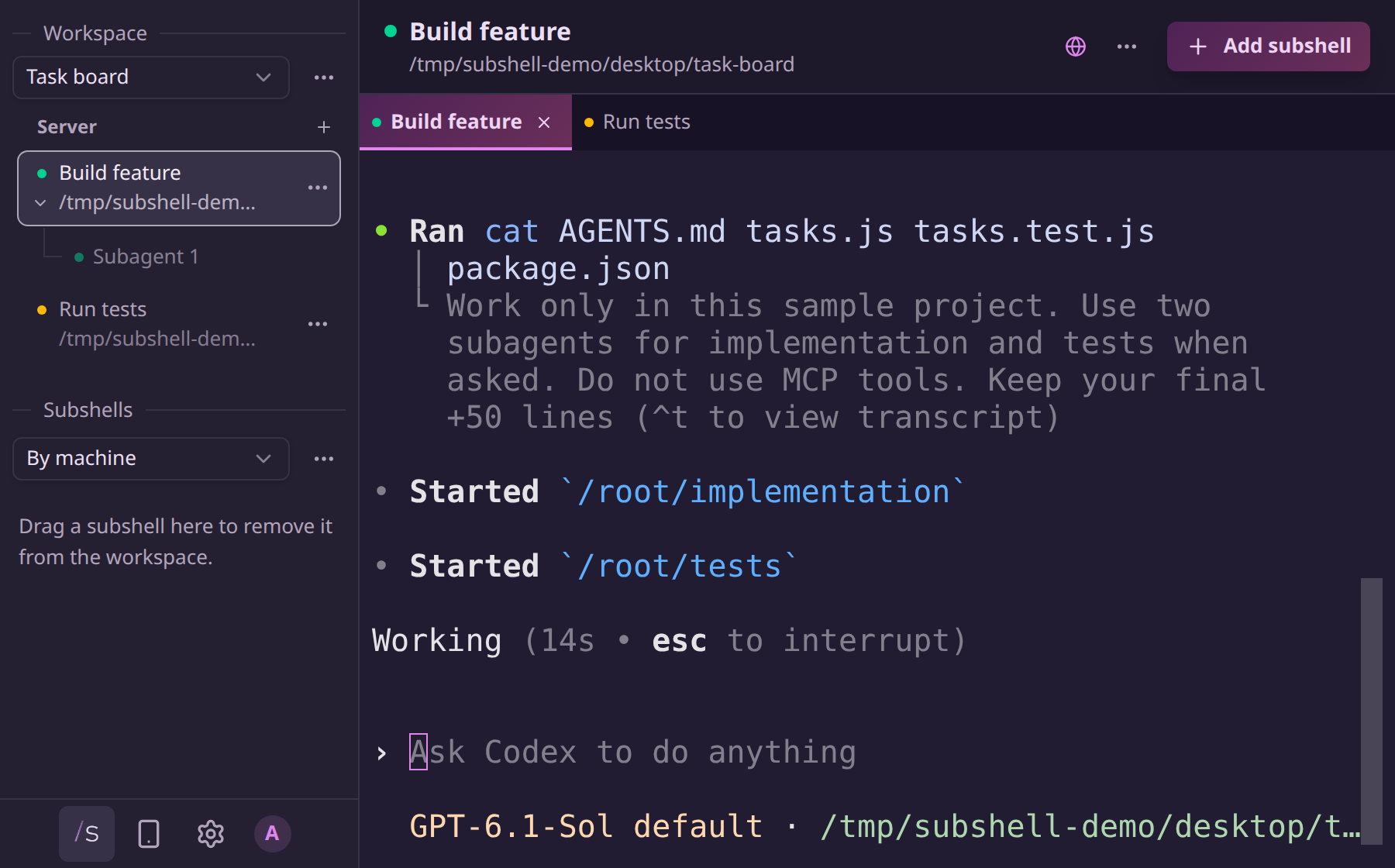1395x868 pixels.
Task: Open the By machine dropdown
Action: point(151,458)
